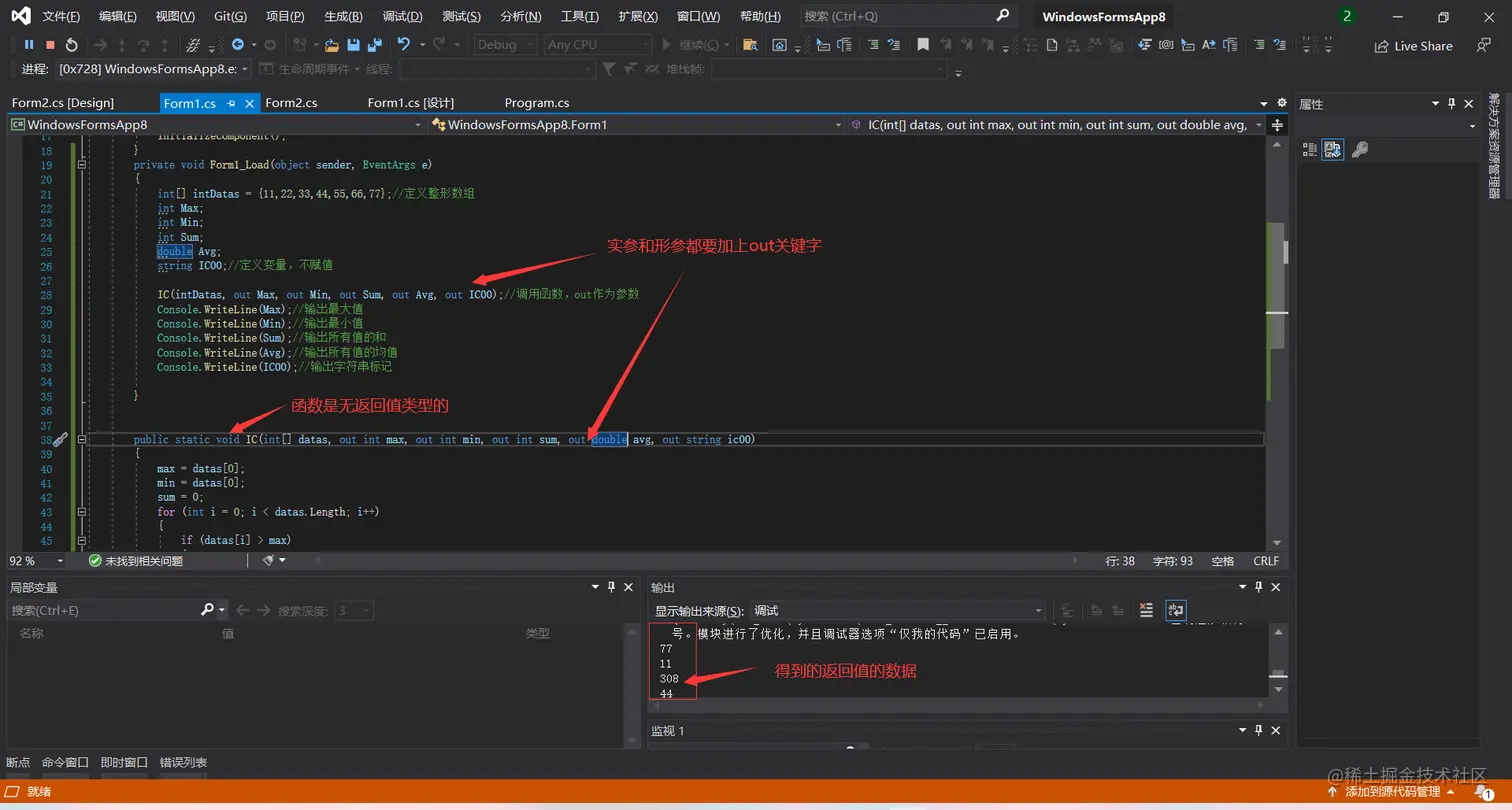Open the WindowsFormsApp8 project scope dropdown
Screen dimensions: 1512x810
(217, 125)
